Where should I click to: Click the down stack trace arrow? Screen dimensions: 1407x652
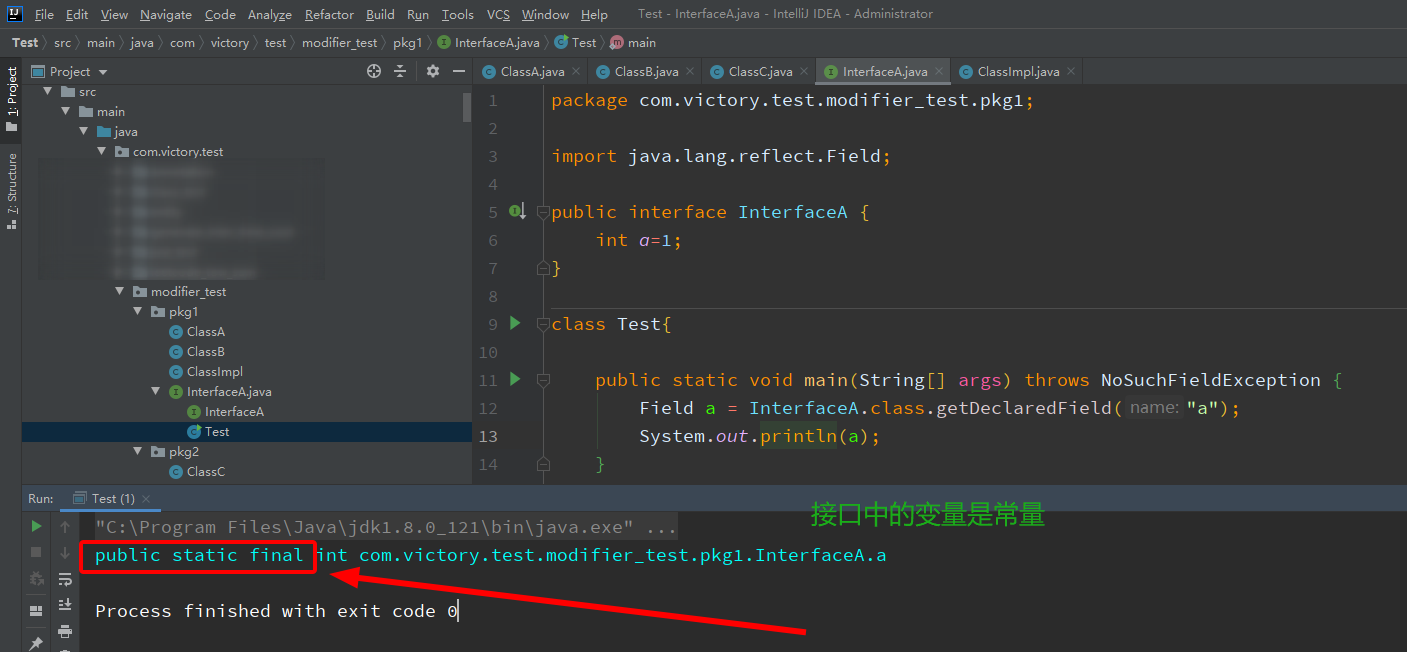tap(65, 552)
